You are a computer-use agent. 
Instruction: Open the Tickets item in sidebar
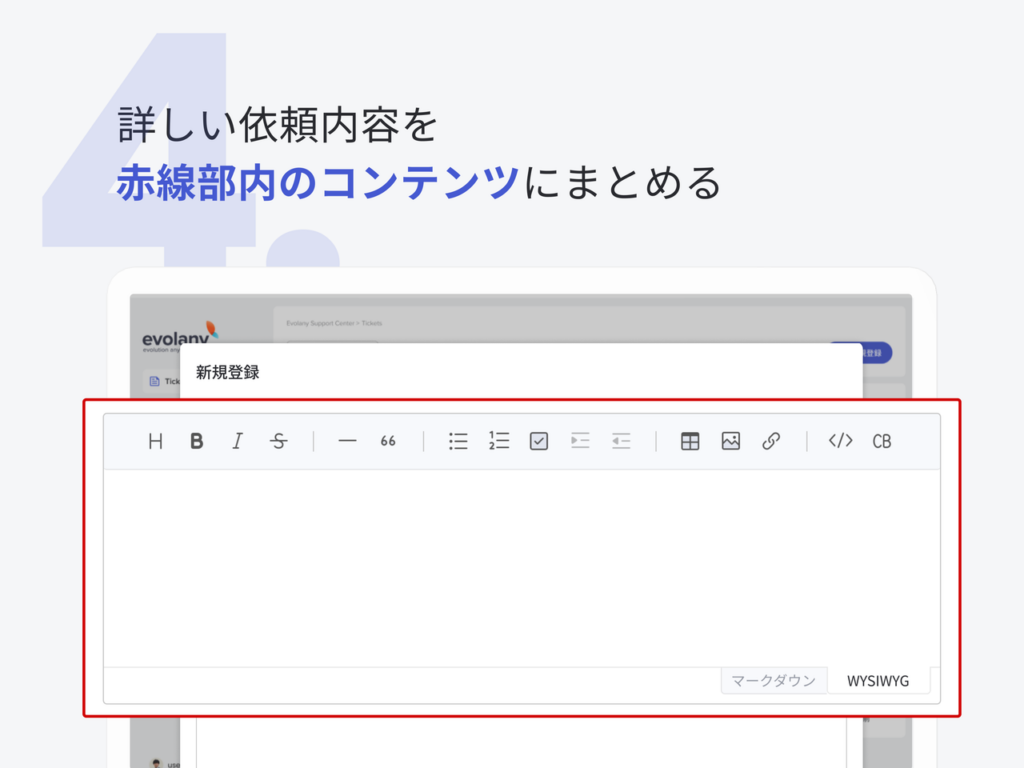[x=164, y=381]
